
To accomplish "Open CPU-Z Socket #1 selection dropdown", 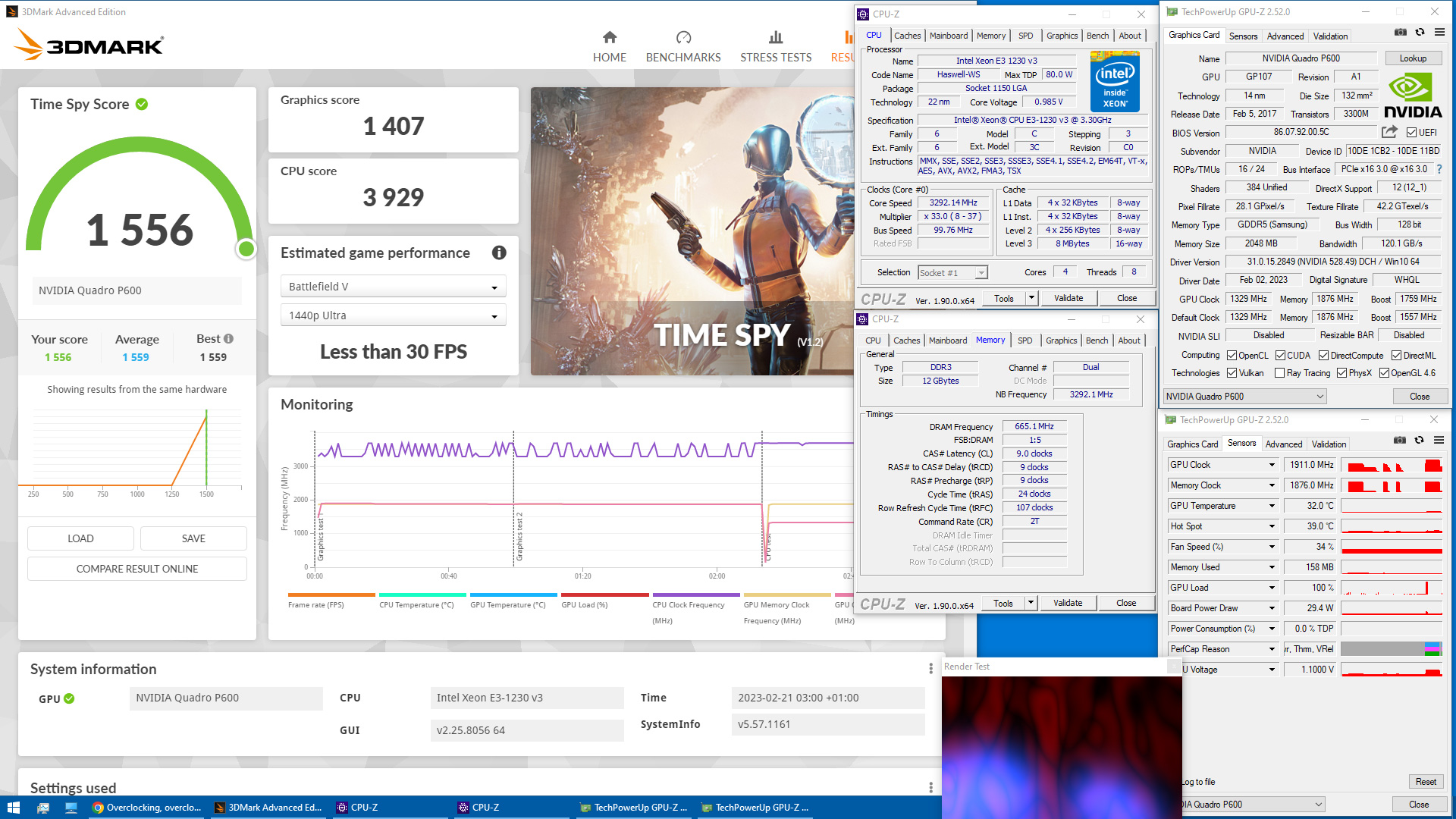I will click(x=952, y=273).
